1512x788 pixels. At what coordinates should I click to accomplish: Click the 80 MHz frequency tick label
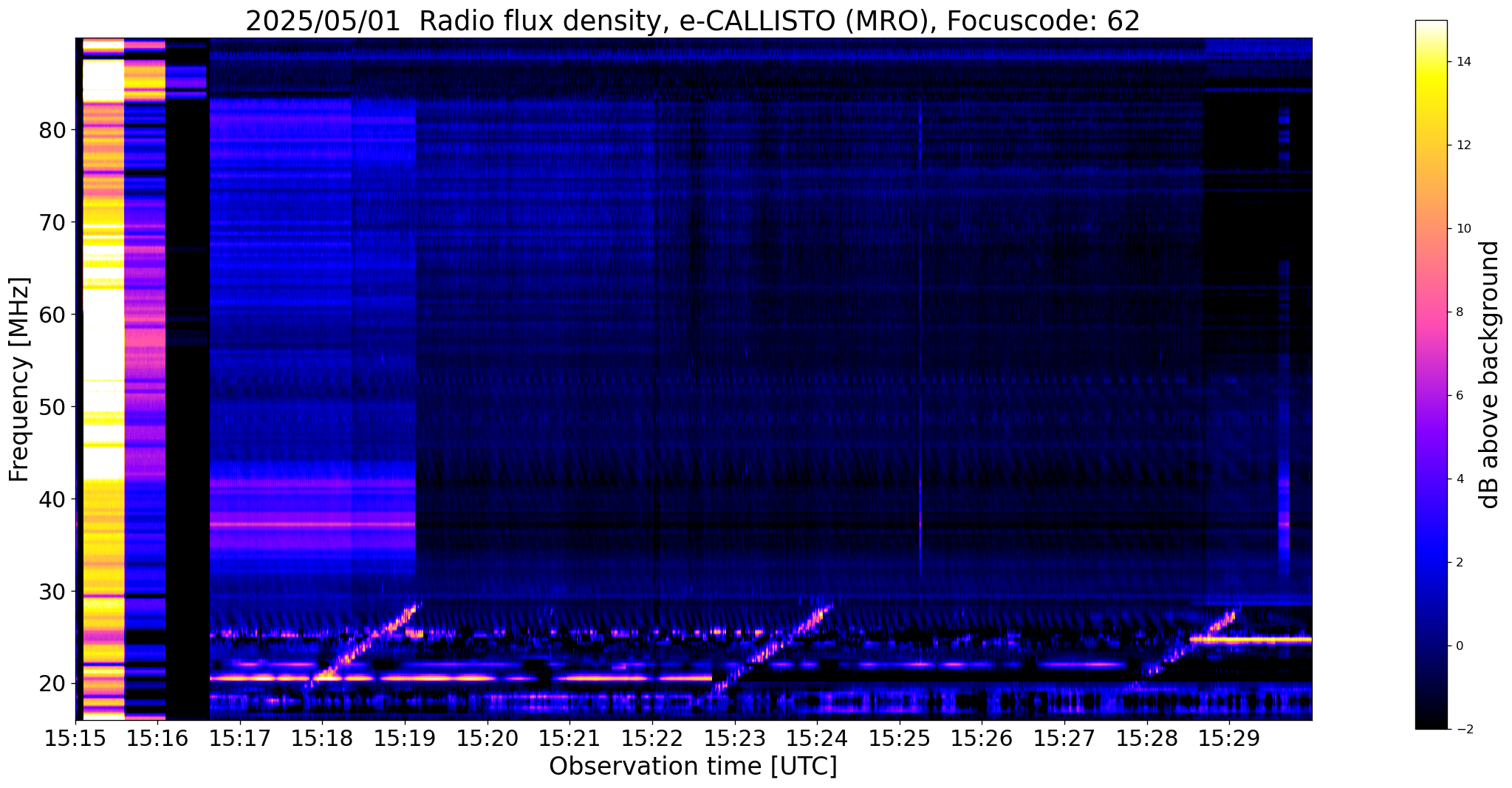point(52,130)
